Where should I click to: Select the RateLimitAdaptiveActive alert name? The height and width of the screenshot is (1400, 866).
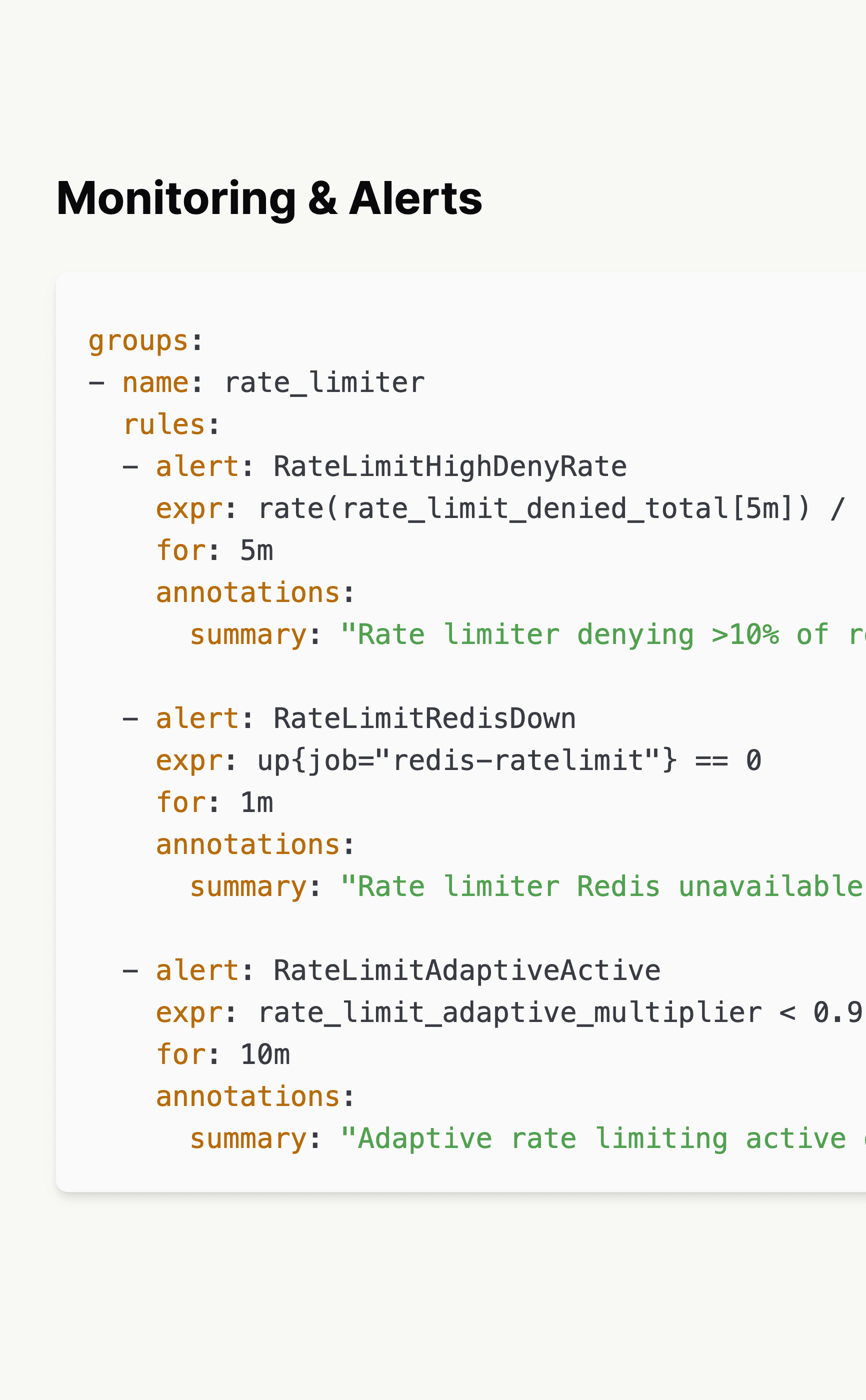(466, 970)
